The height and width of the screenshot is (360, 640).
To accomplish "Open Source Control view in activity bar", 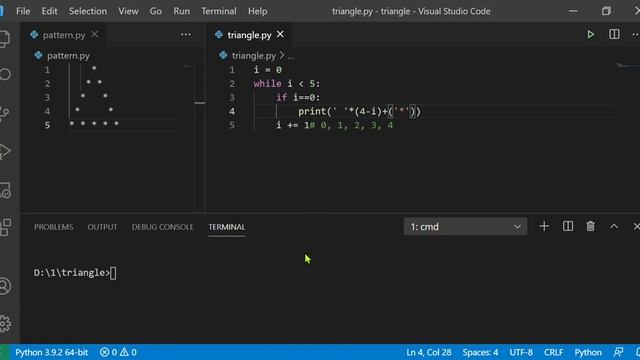I will [x=4, y=113].
